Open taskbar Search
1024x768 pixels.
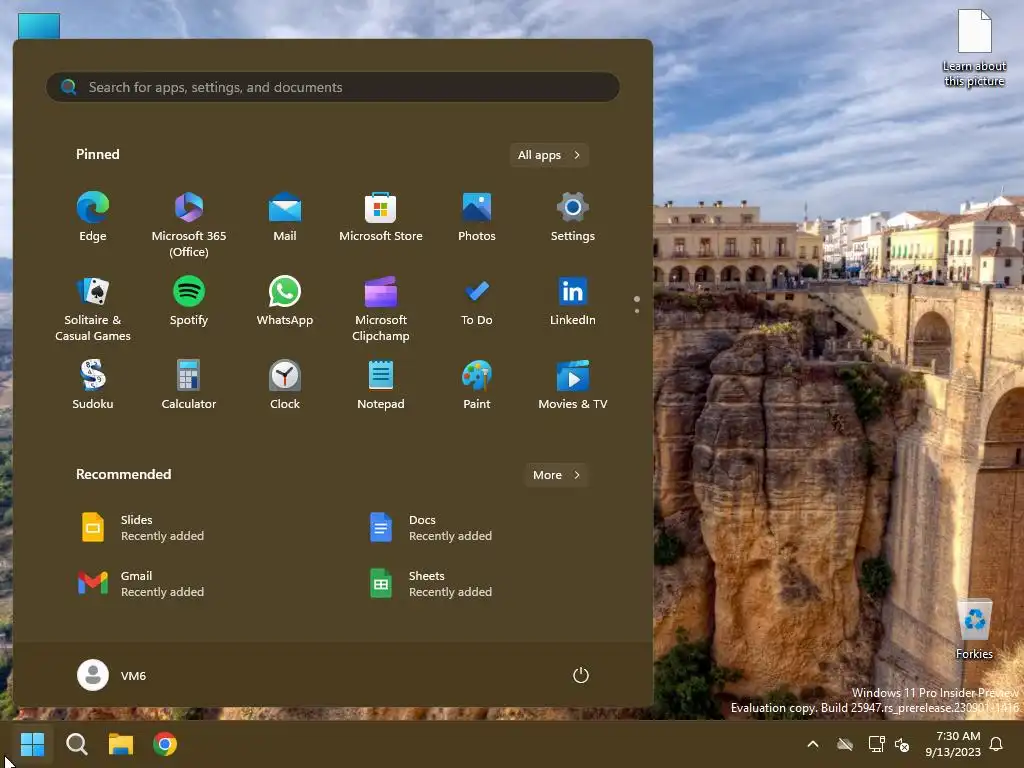[x=77, y=744]
